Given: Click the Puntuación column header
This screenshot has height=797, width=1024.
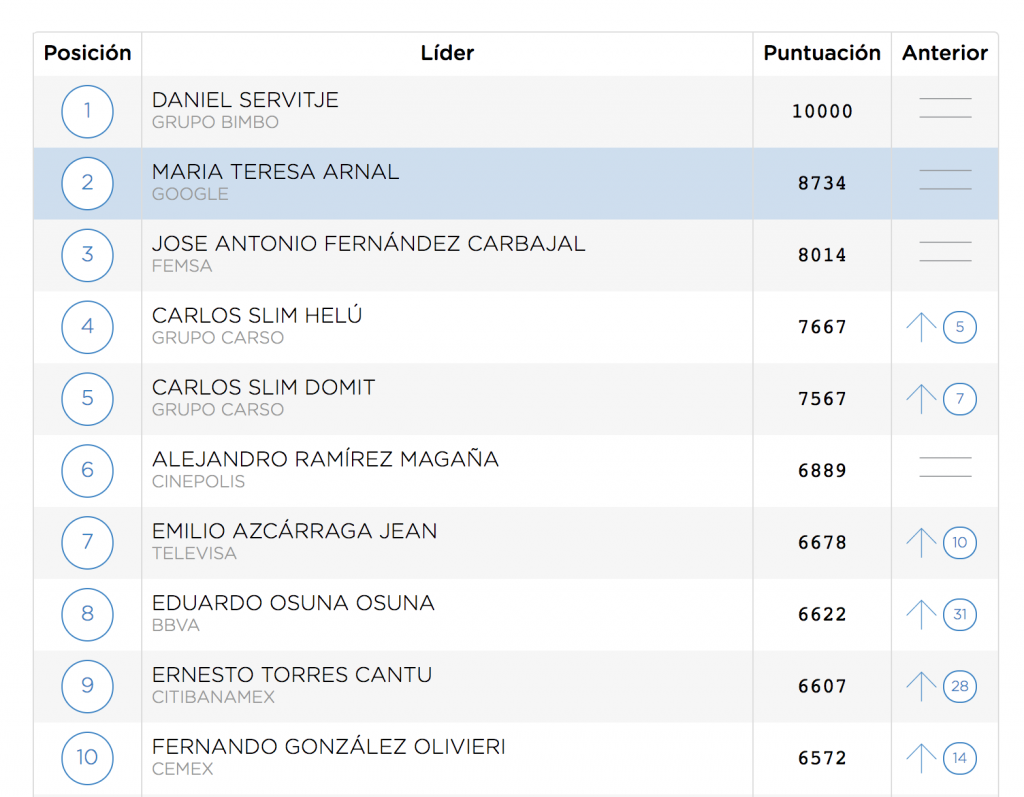Looking at the screenshot, I should pos(822,53).
